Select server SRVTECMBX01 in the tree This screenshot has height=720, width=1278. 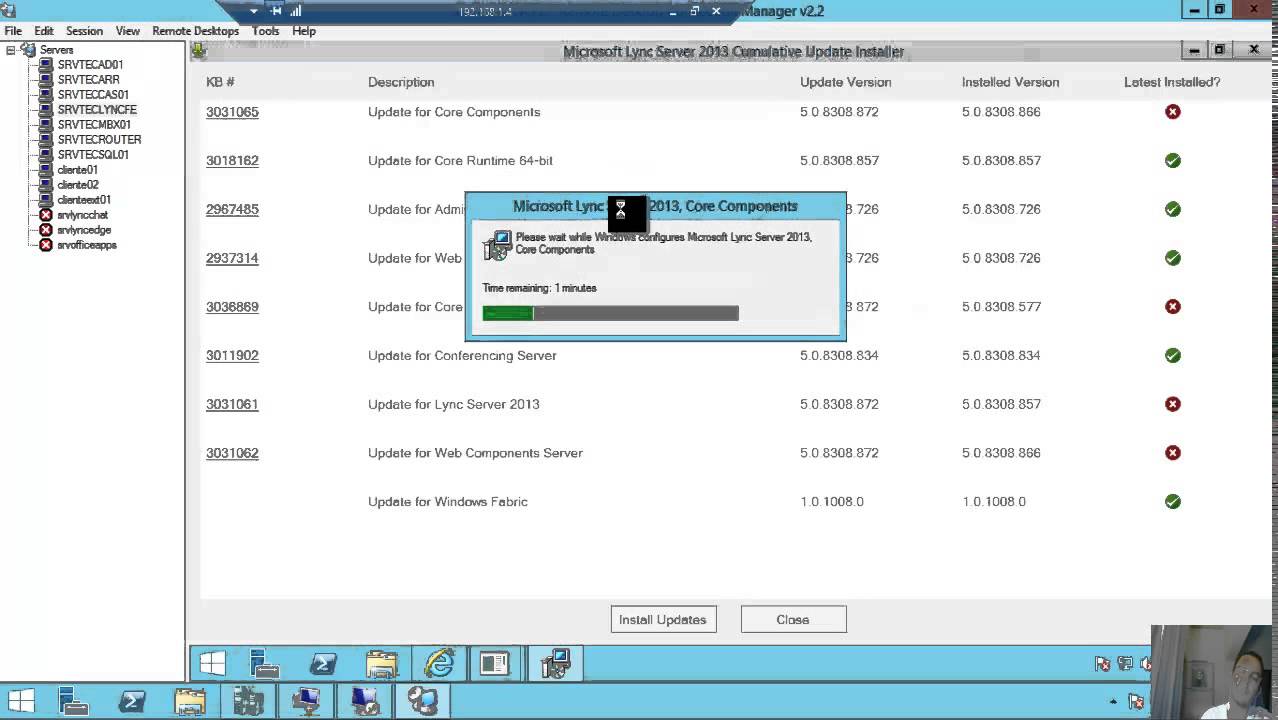coord(94,125)
